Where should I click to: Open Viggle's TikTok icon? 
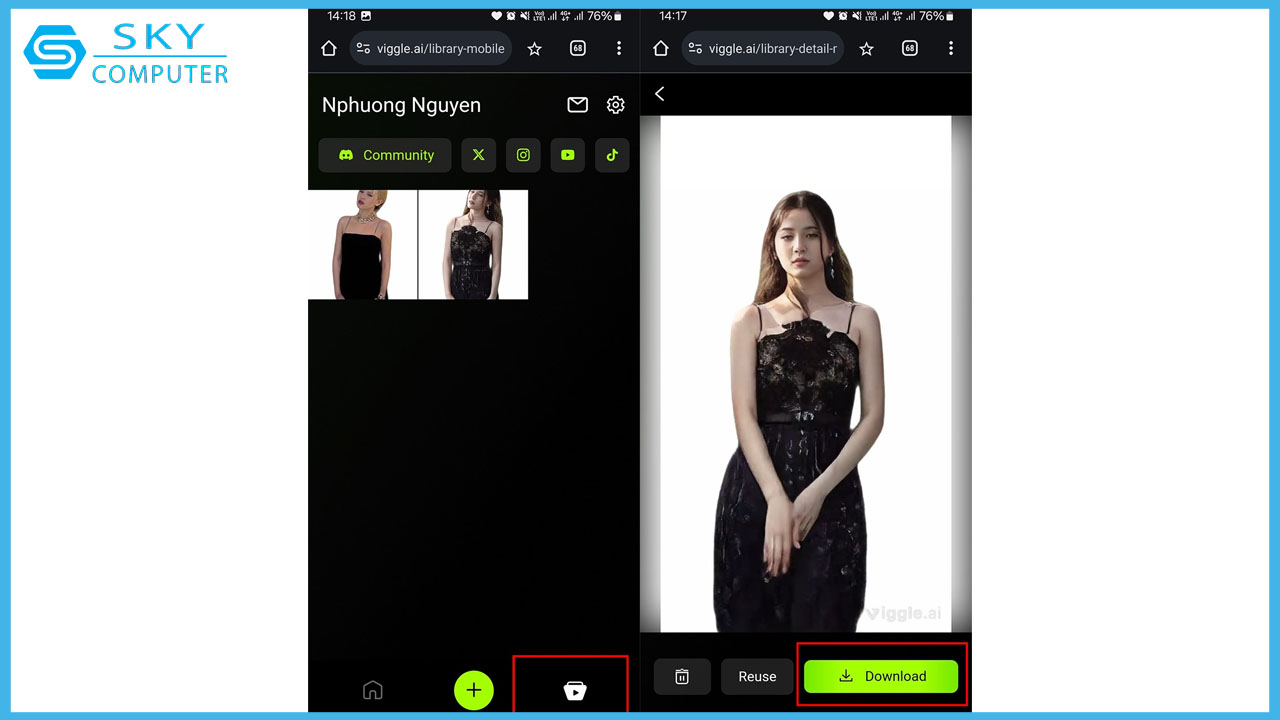pyautogui.click(x=612, y=155)
